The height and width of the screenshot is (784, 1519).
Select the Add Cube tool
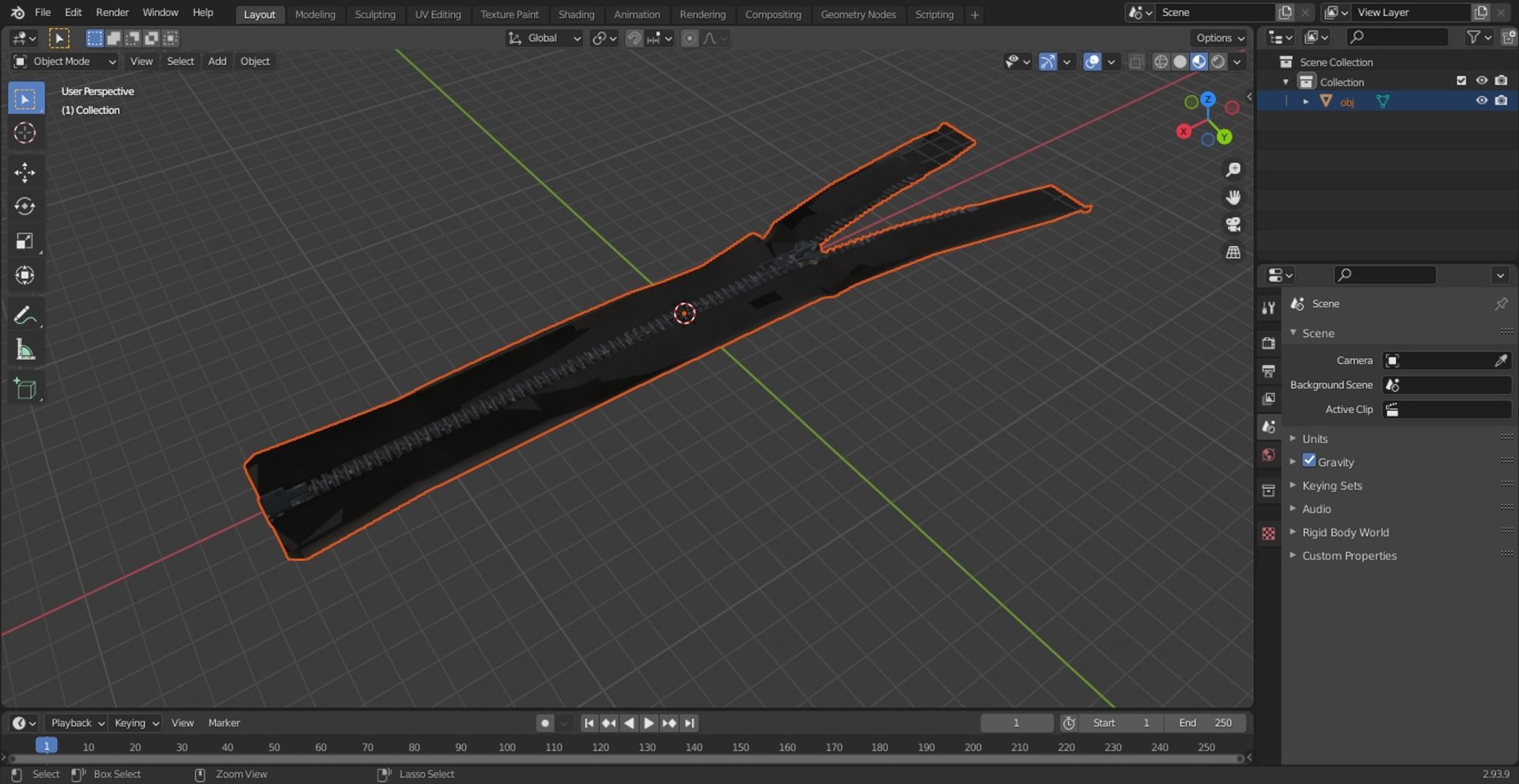(25, 389)
